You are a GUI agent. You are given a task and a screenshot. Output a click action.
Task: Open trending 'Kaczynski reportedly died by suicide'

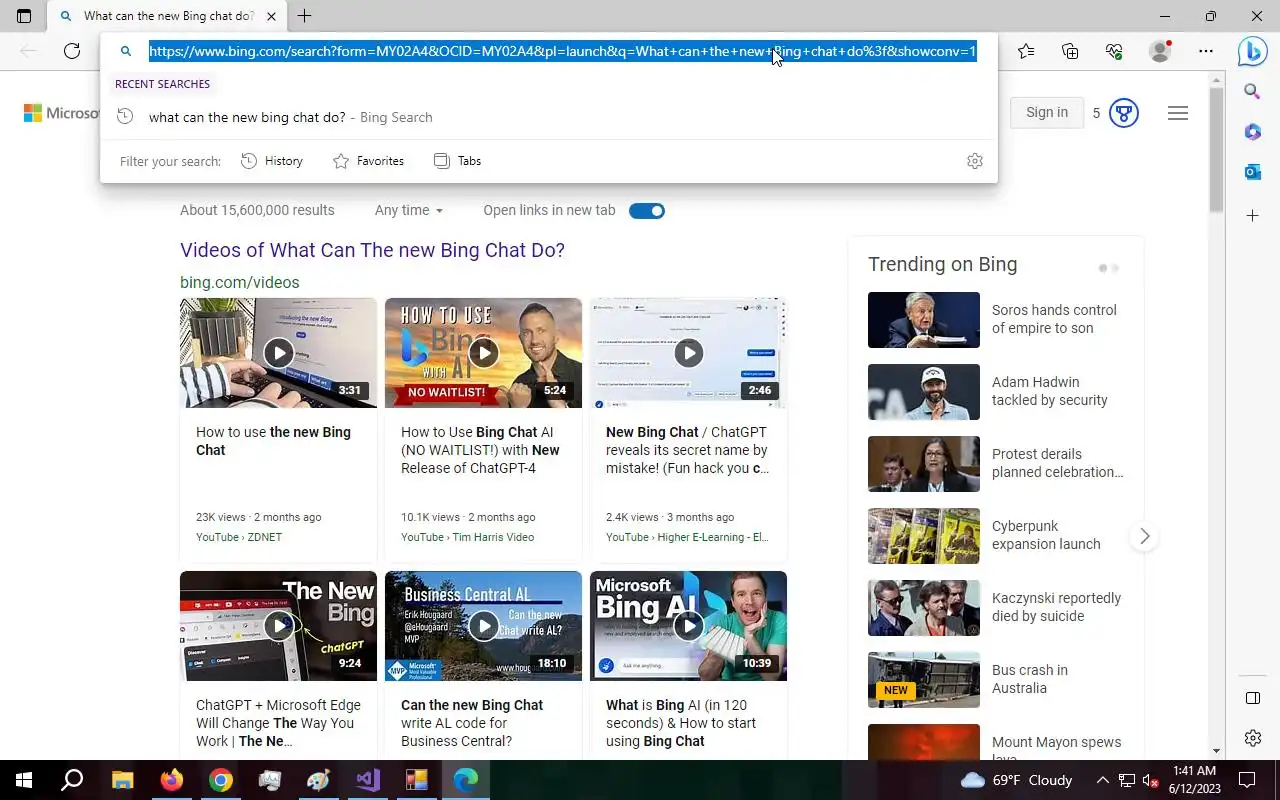point(1056,607)
